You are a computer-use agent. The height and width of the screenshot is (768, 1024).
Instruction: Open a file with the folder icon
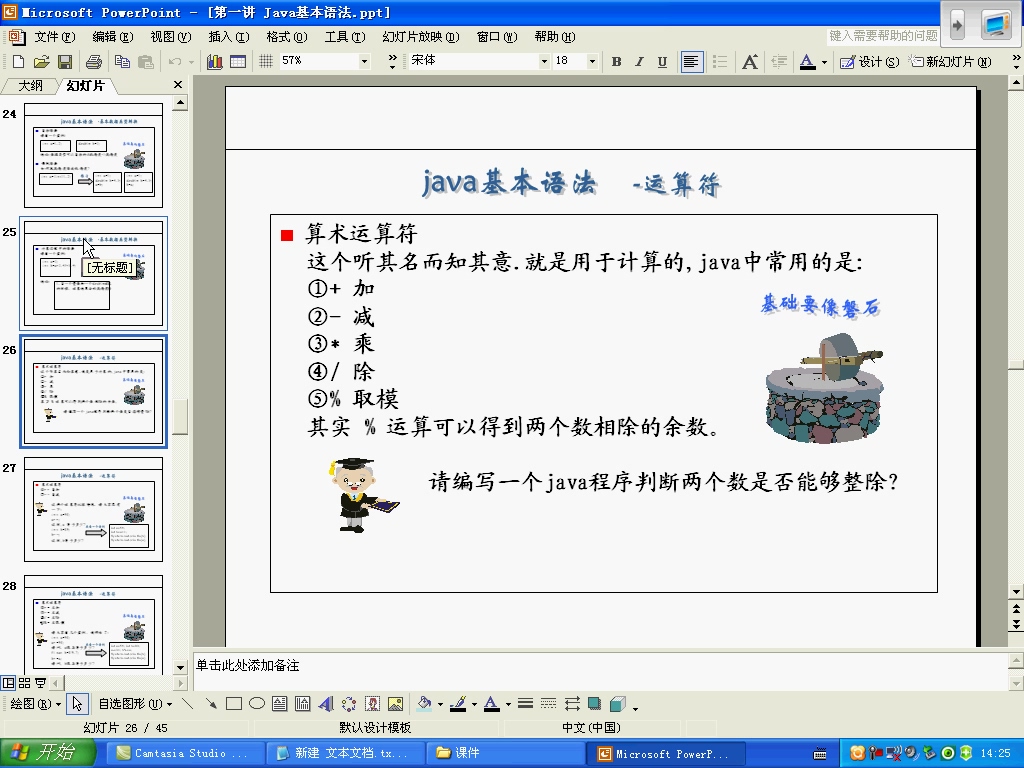tap(41, 61)
